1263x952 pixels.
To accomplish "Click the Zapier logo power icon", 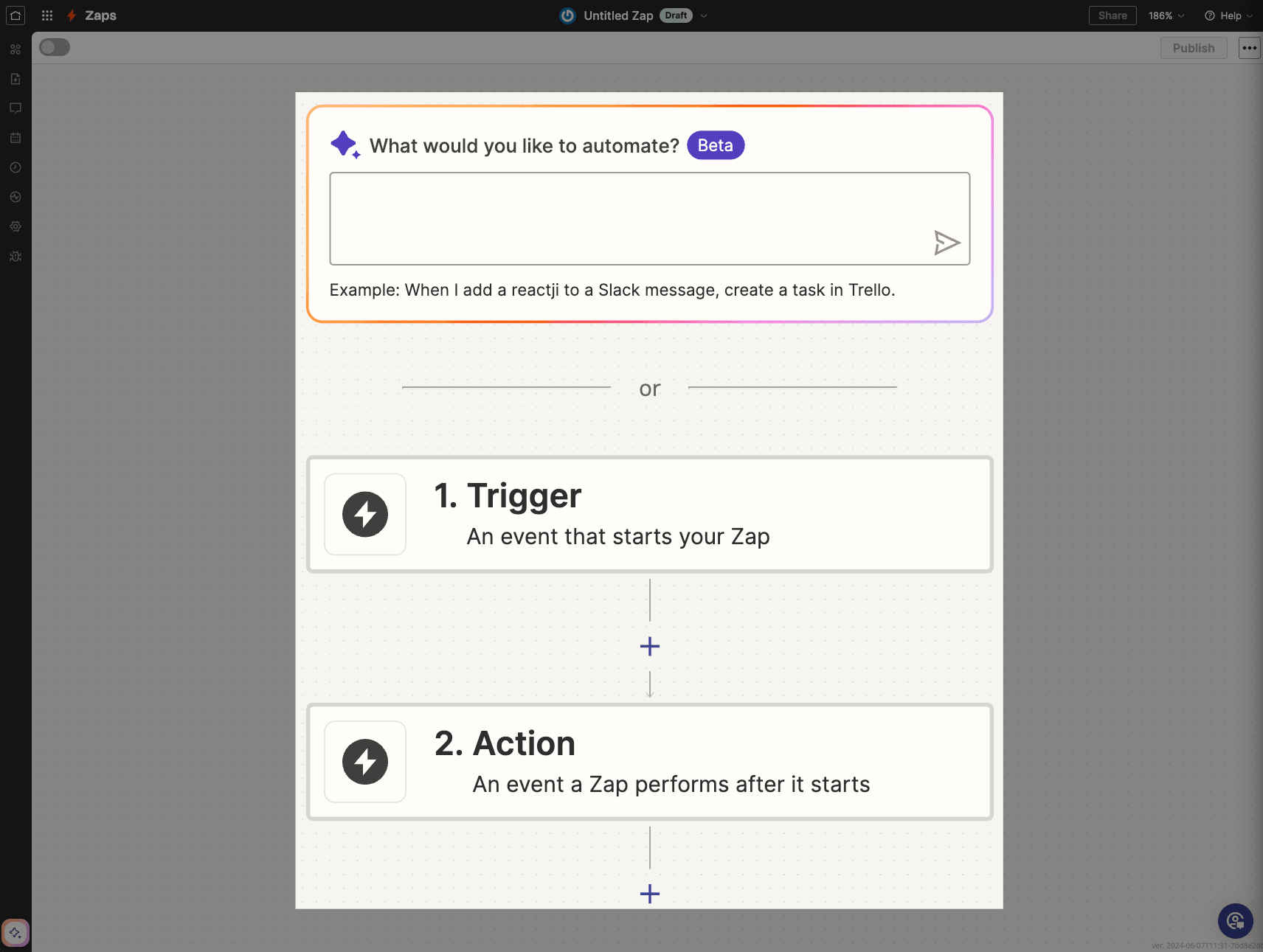I will point(567,15).
